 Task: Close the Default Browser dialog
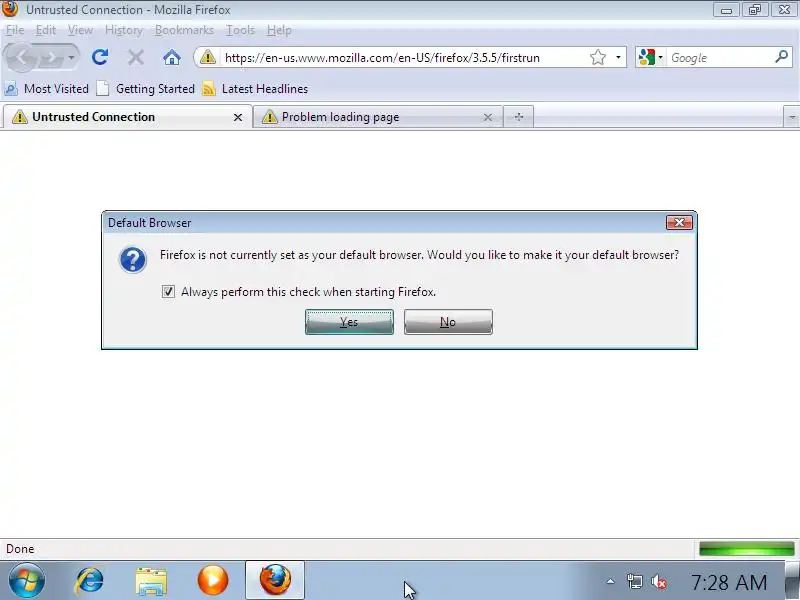tap(679, 222)
